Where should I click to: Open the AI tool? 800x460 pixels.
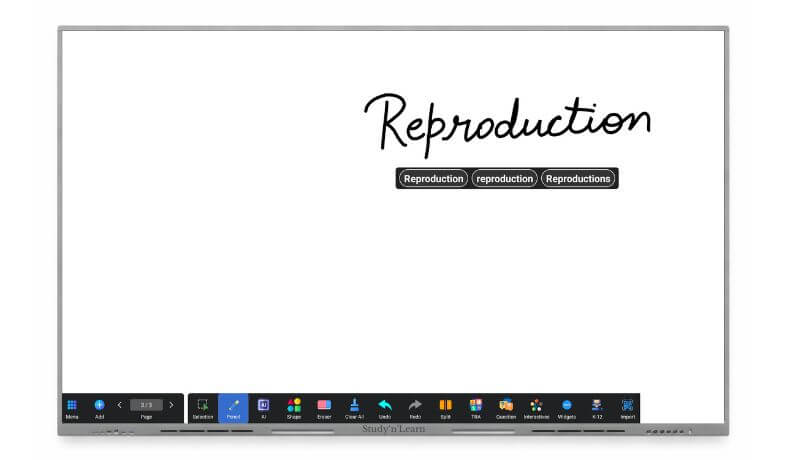click(x=264, y=405)
